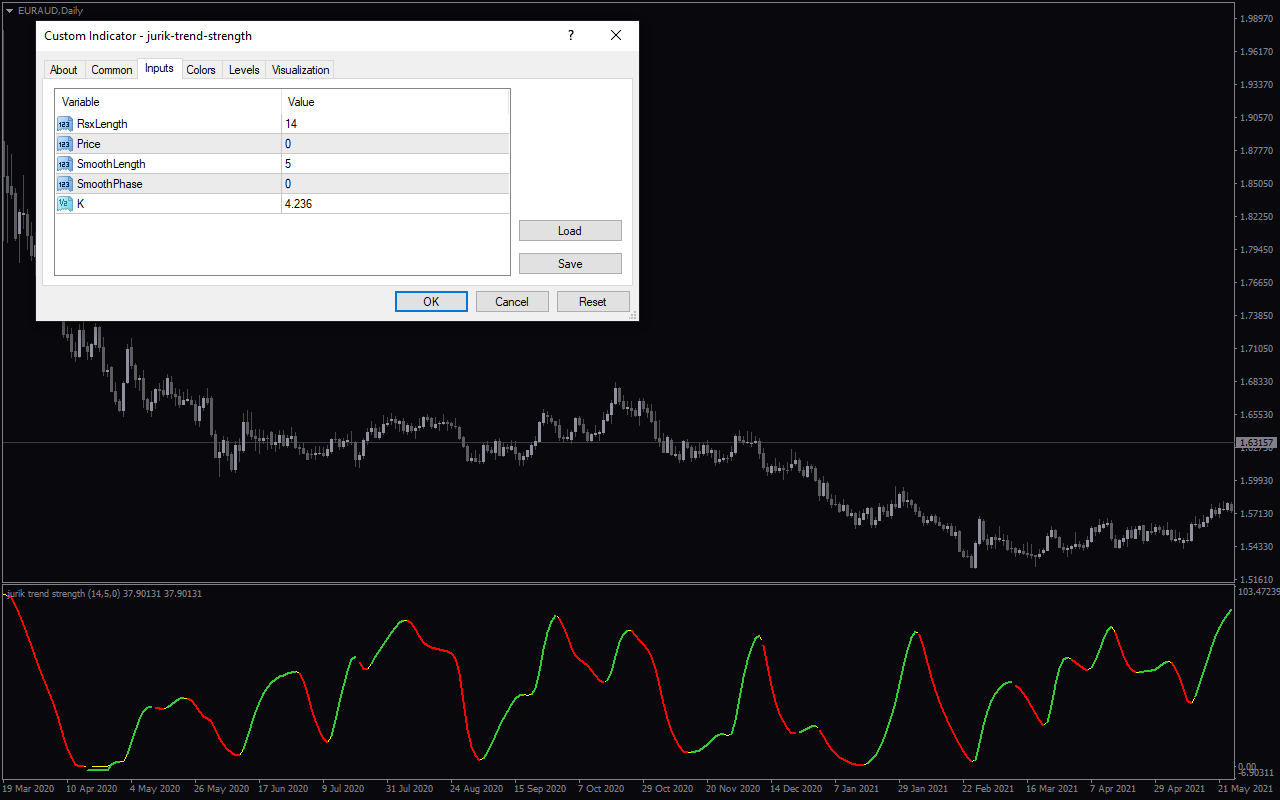Click the Variable column header

(x=168, y=102)
